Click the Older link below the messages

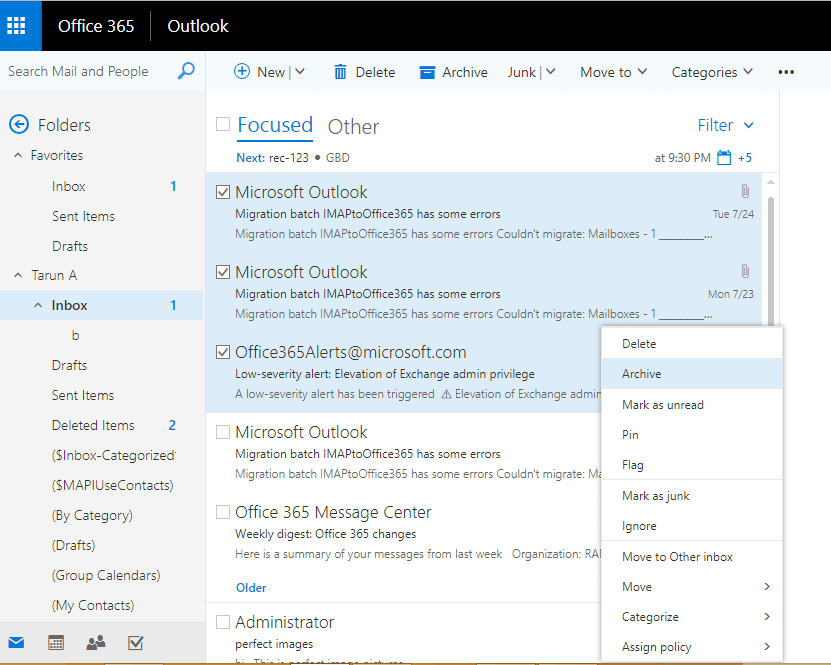[x=251, y=587]
